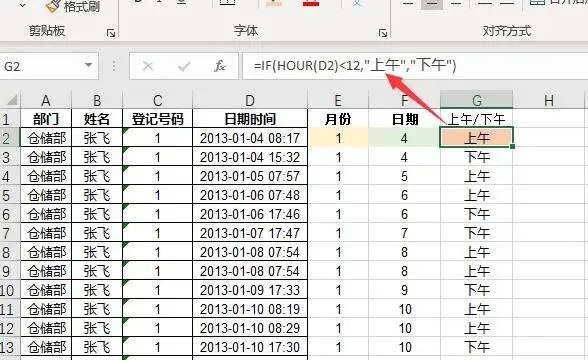Screen dimensions: 588x360
Task: Select column G header
Action: pos(477,100)
